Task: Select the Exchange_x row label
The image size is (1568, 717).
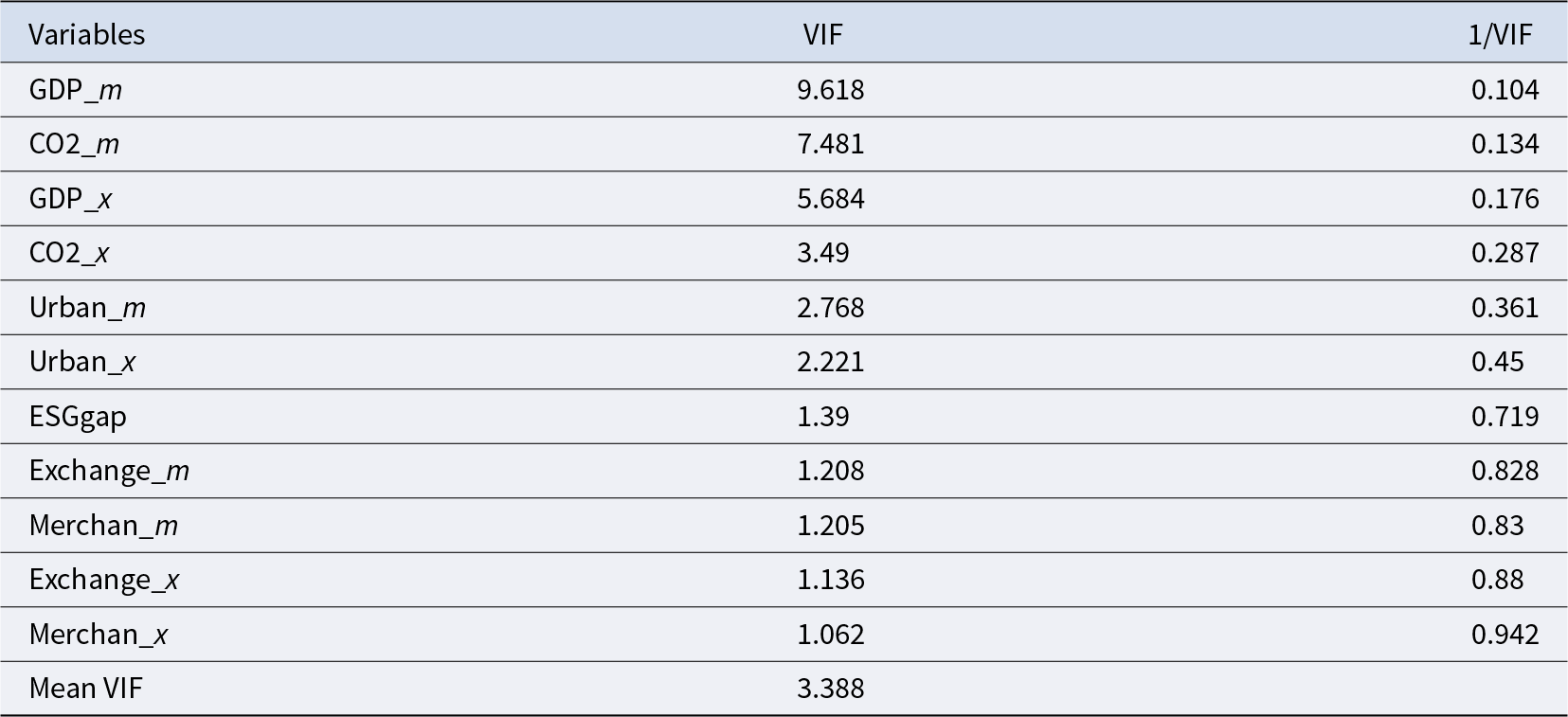Action: [104, 580]
